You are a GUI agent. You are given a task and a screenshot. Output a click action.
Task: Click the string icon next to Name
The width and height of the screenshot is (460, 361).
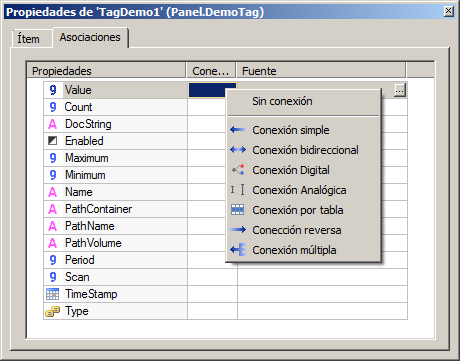tap(53, 192)
